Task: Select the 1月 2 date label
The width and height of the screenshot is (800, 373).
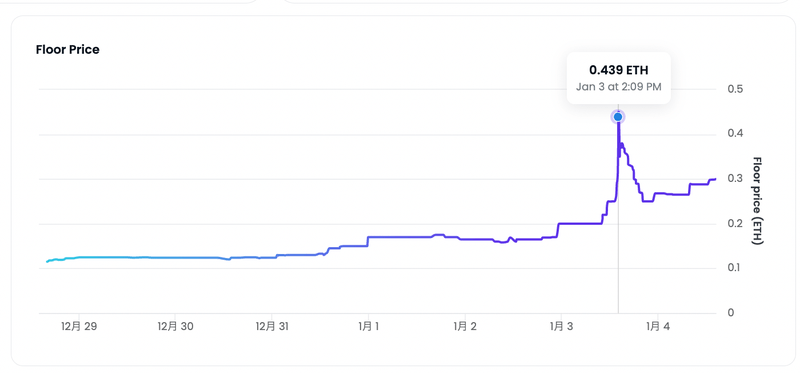Action: point(465,327)
